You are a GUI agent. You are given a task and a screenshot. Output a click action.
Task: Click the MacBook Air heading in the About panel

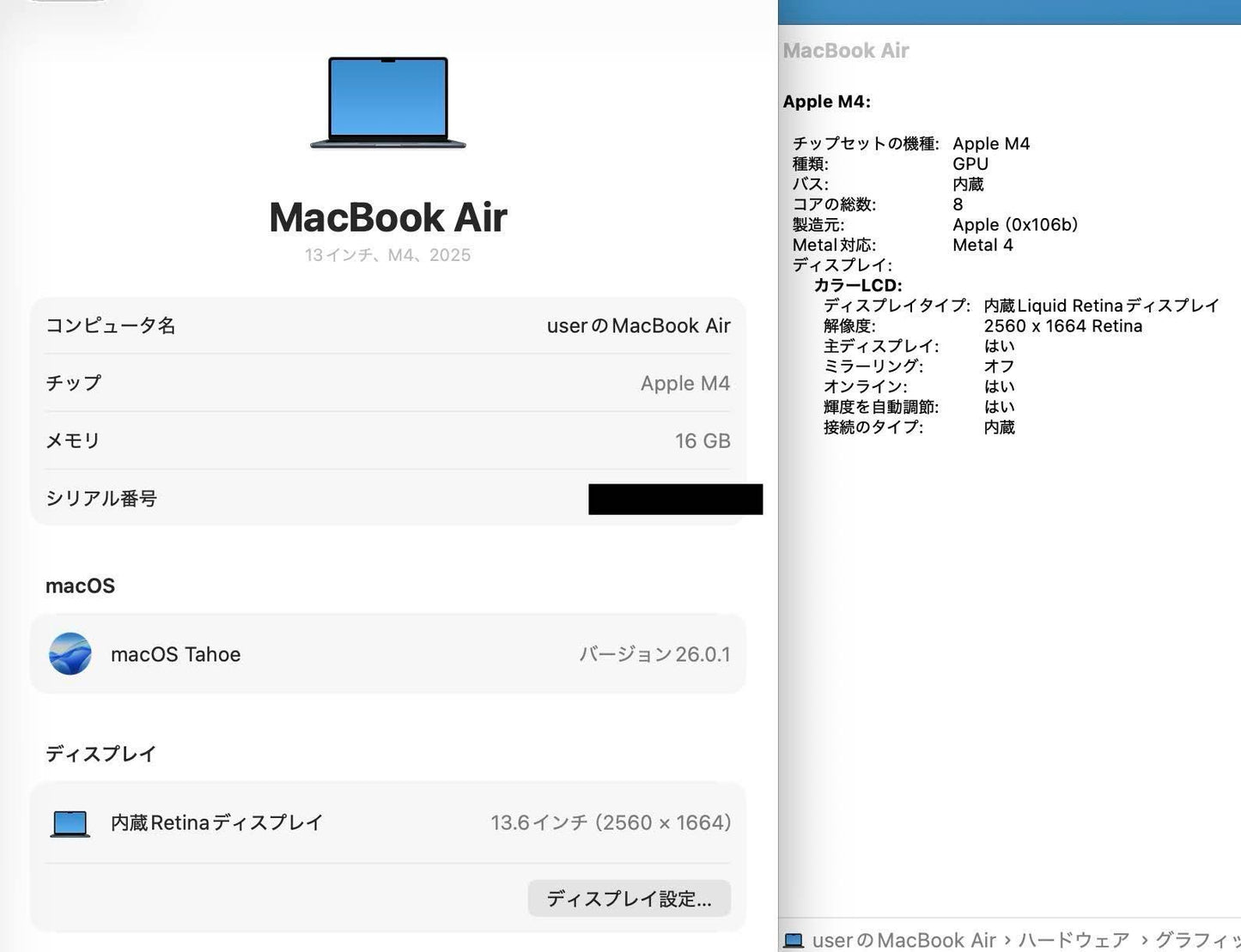click(x=388, y=217)
